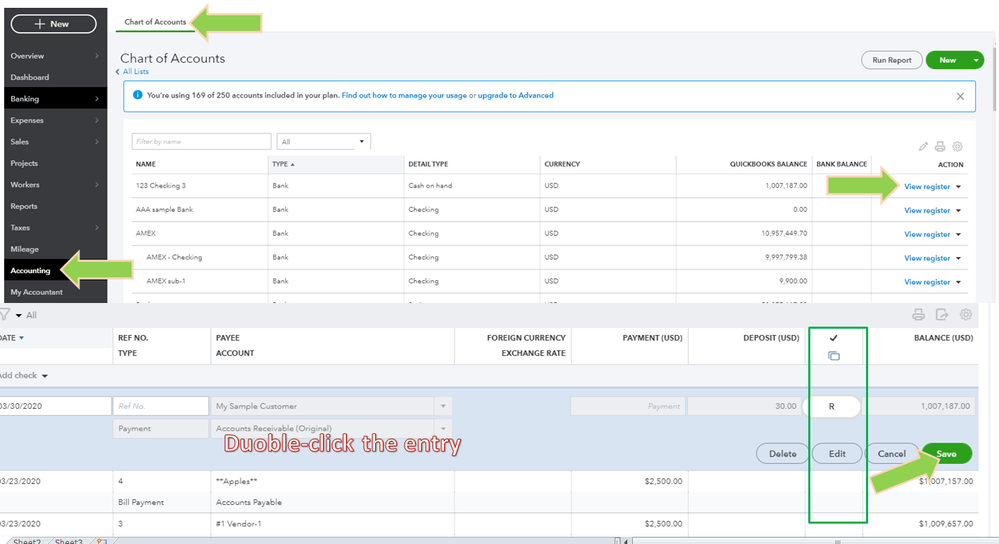999x544 pixels.
Task: Click the Filter by name field
Action: [201, 141]
